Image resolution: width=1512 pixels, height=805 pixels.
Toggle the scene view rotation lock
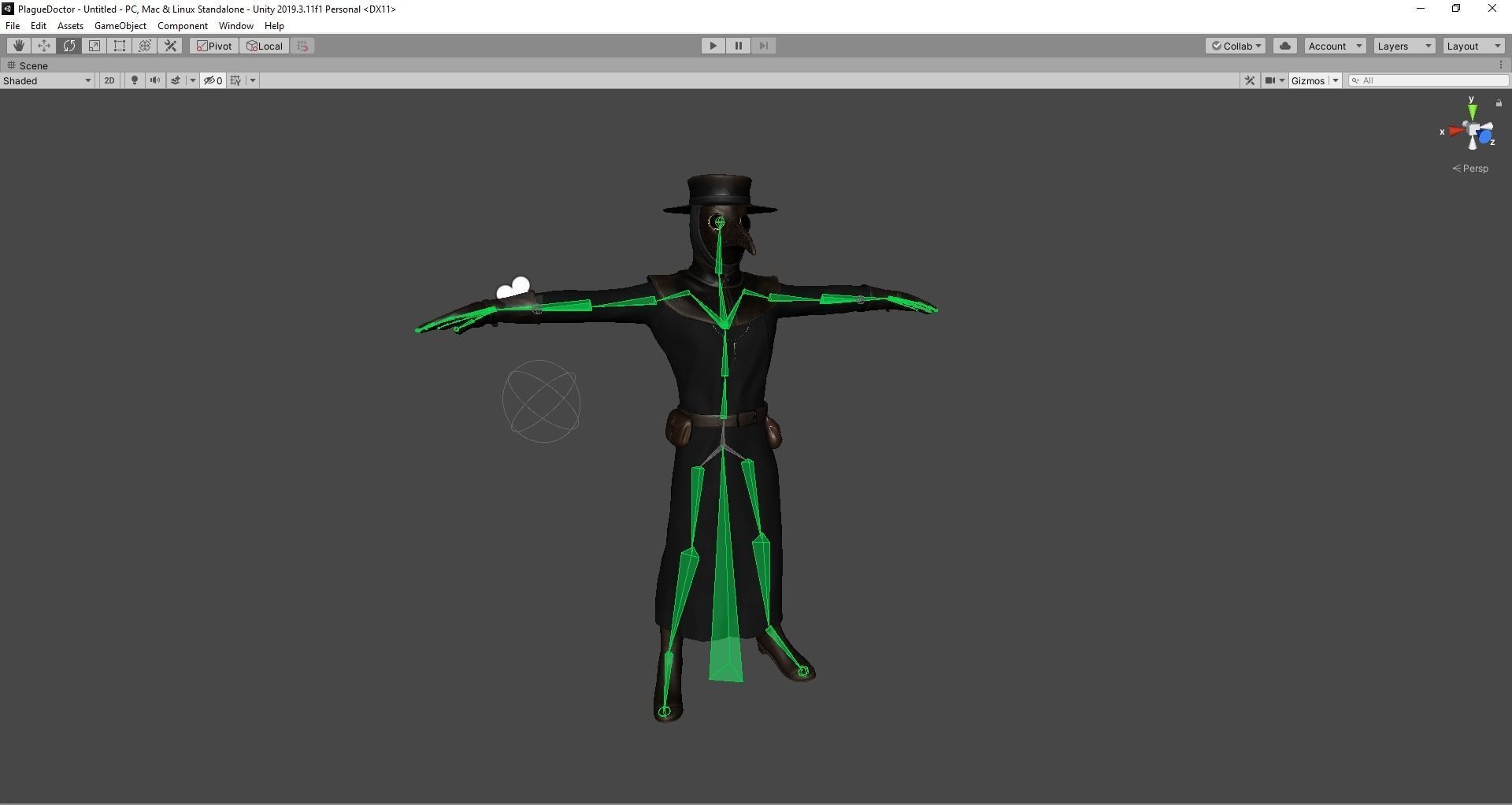[x=1499, y=103]
